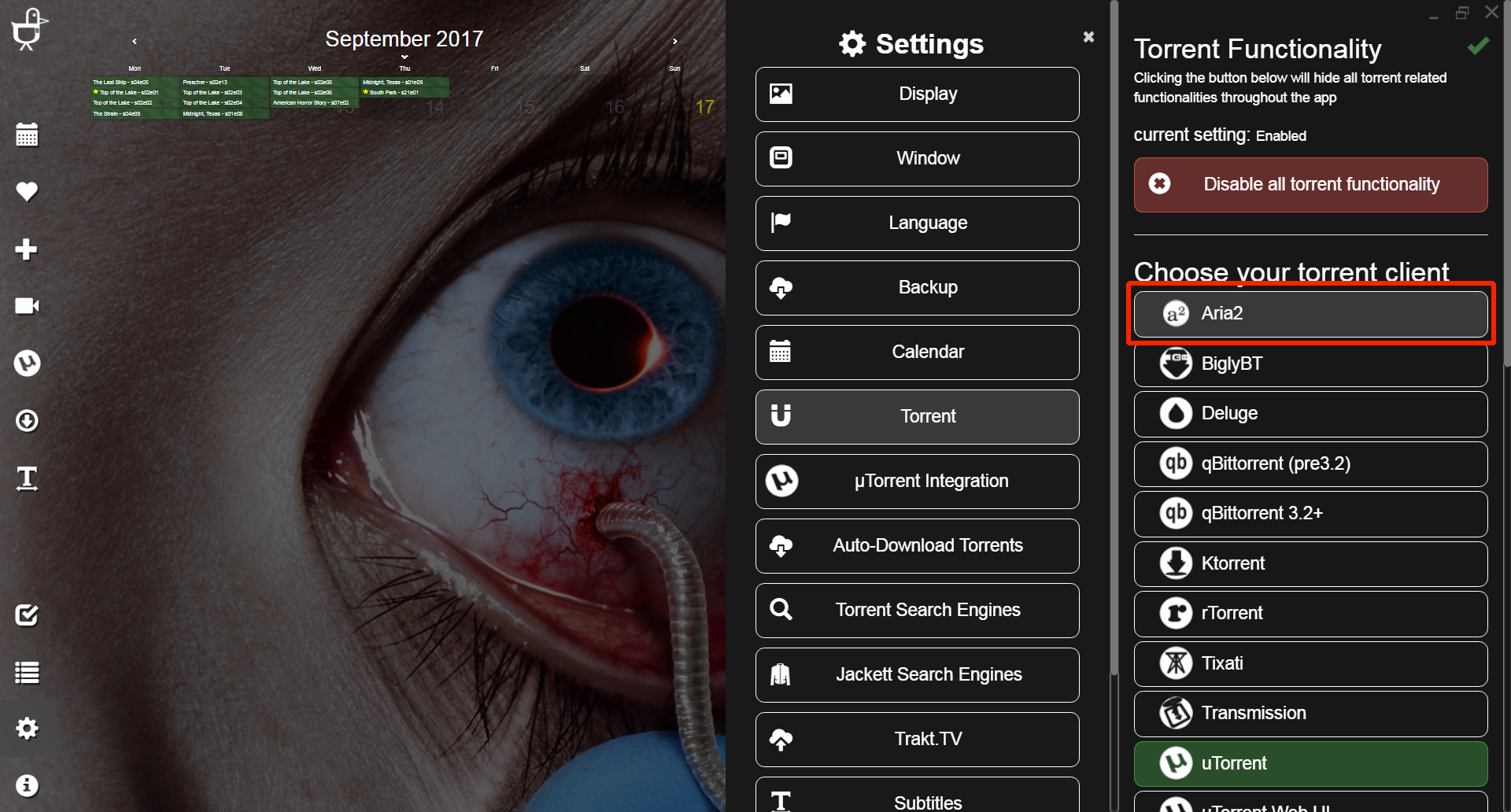Disable all torrent functionality
Screen dimensions: 1511x812
point(1310,185)
